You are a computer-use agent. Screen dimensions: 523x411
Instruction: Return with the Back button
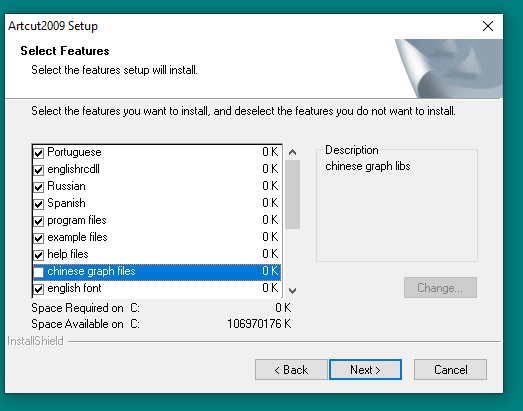[291, 370]
